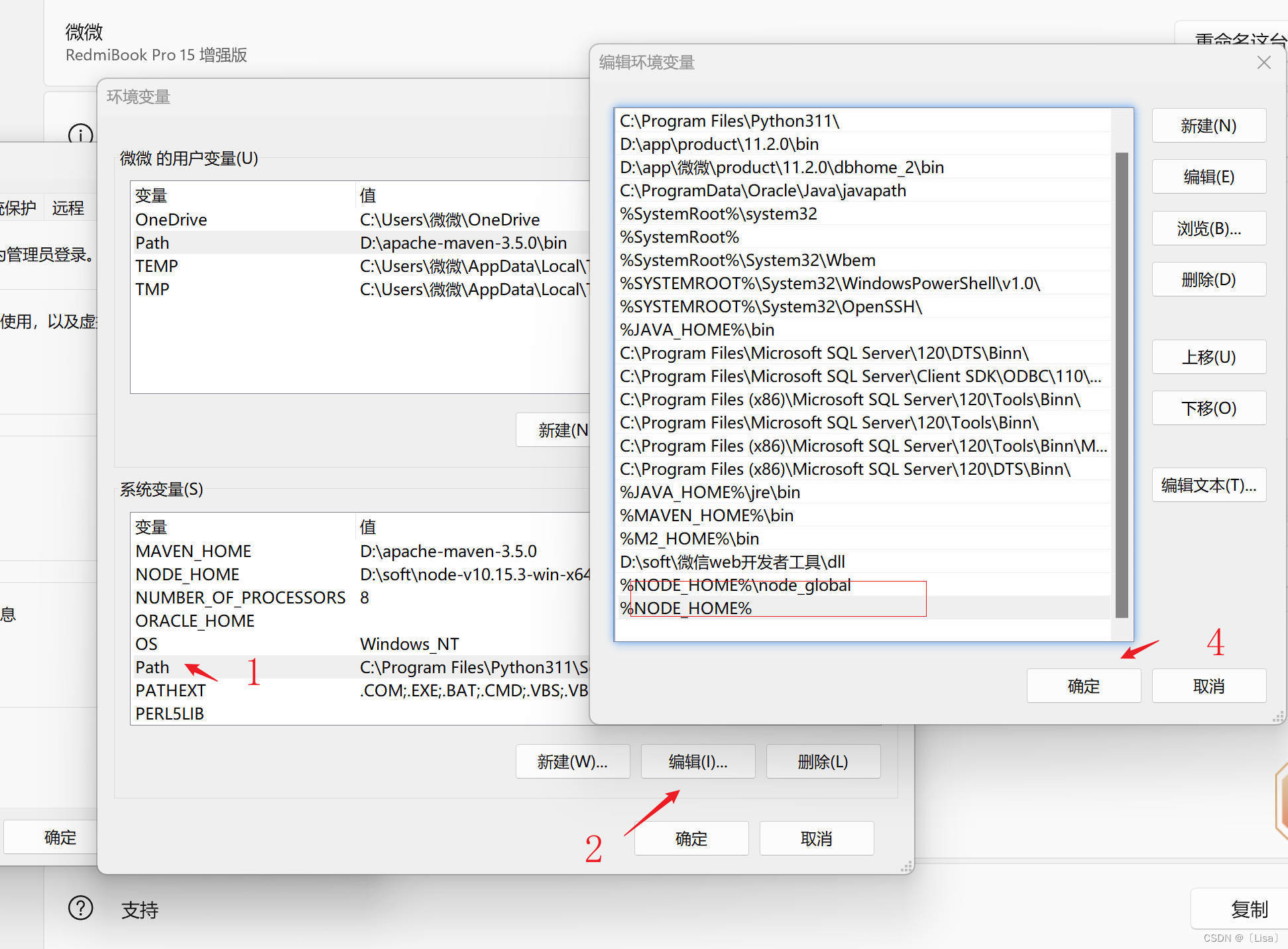This screenshot has height=949, width=1288.
Task: Switch to the 远程 tab
Action: click(68, 208)
